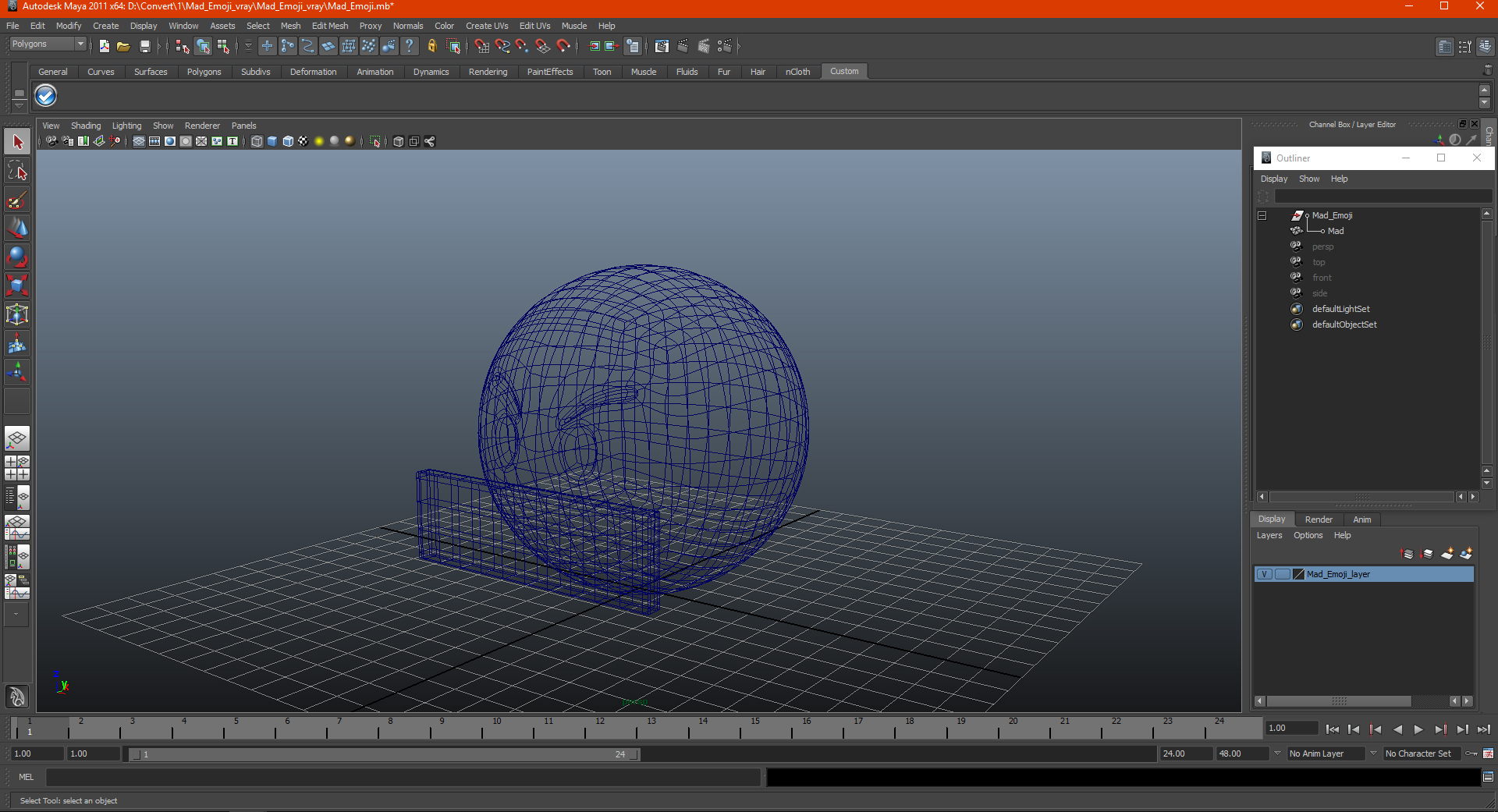Collapse the Mad_Emoji node in Outliner
The image size is (1498, 812).
1262,215
